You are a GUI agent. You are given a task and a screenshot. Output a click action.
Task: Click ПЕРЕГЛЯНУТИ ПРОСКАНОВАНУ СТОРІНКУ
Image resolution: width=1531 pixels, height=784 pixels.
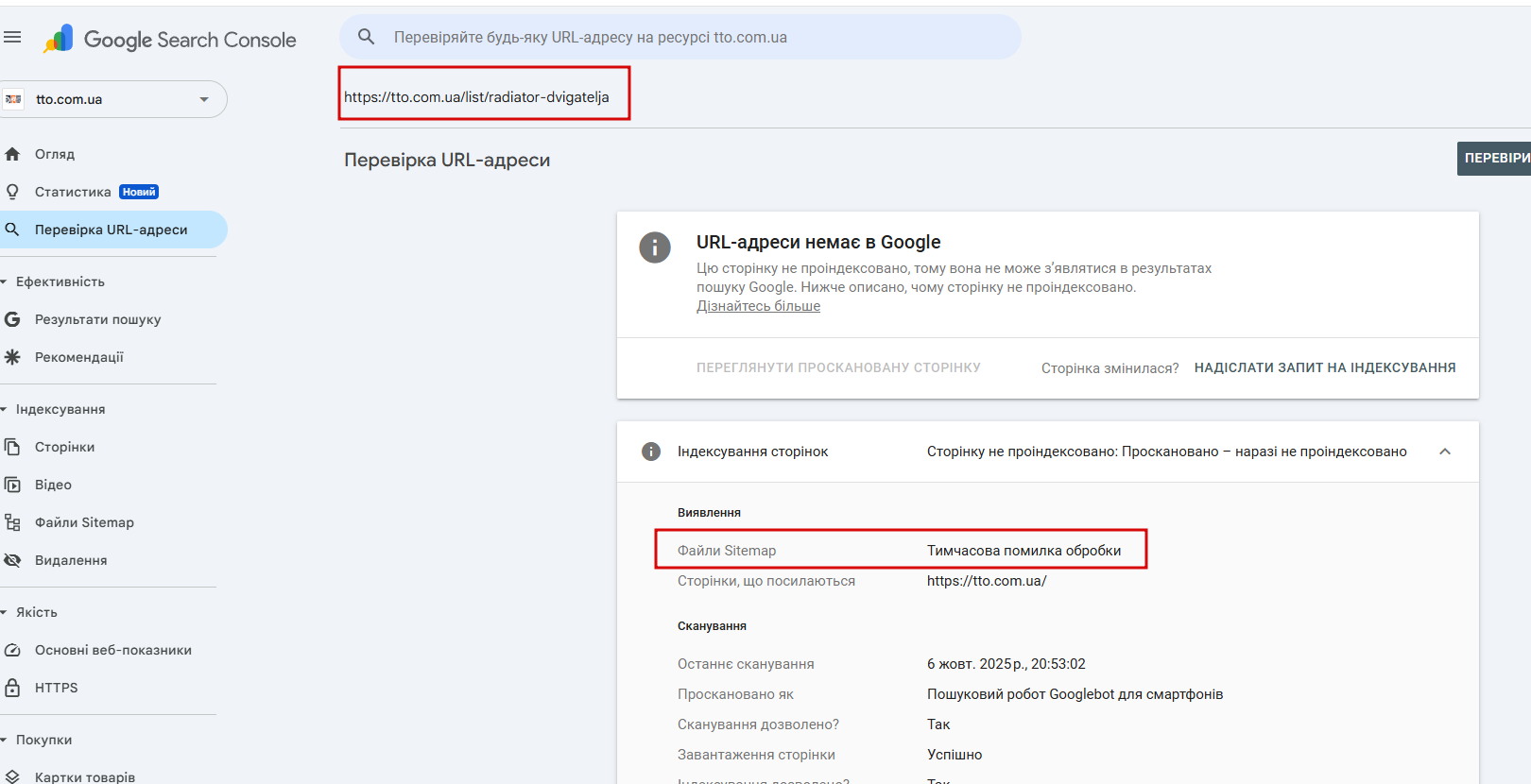pyautogui.click(x=838, y=367)
